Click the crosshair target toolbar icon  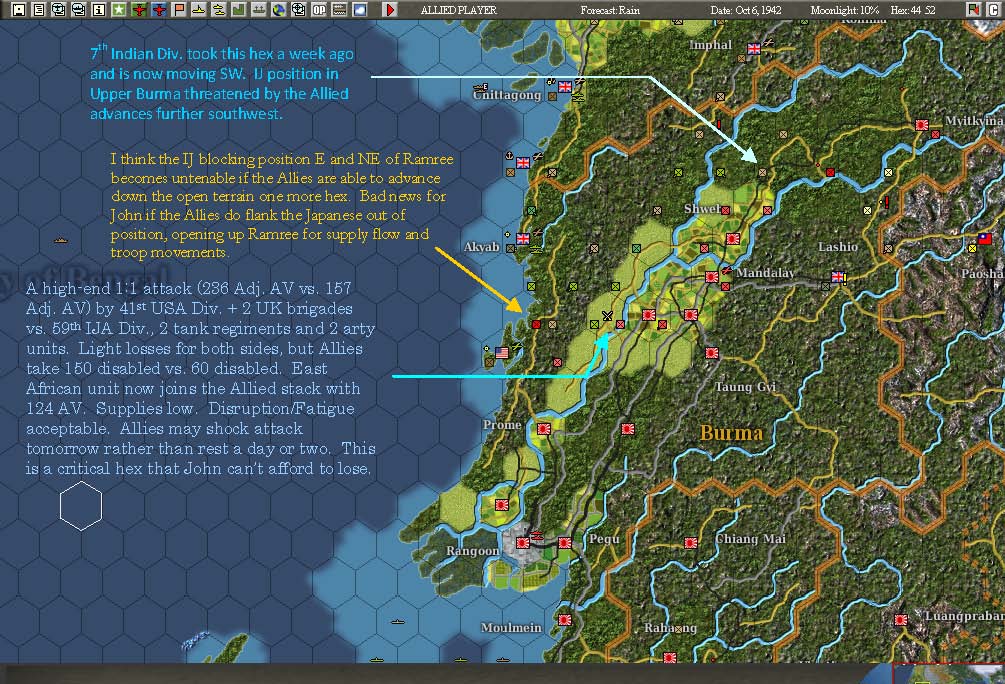coord(299,10)
